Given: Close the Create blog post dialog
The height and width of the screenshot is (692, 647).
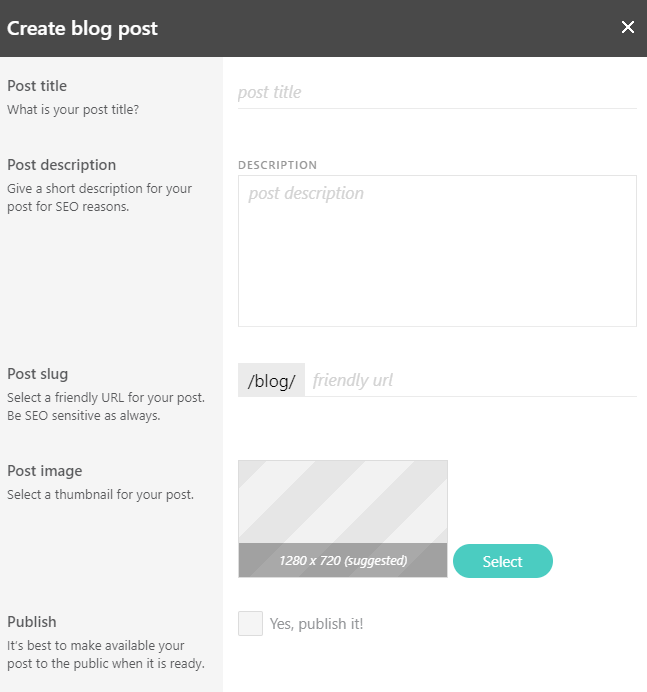Looking at the screenshot, I should pos(628,27).
